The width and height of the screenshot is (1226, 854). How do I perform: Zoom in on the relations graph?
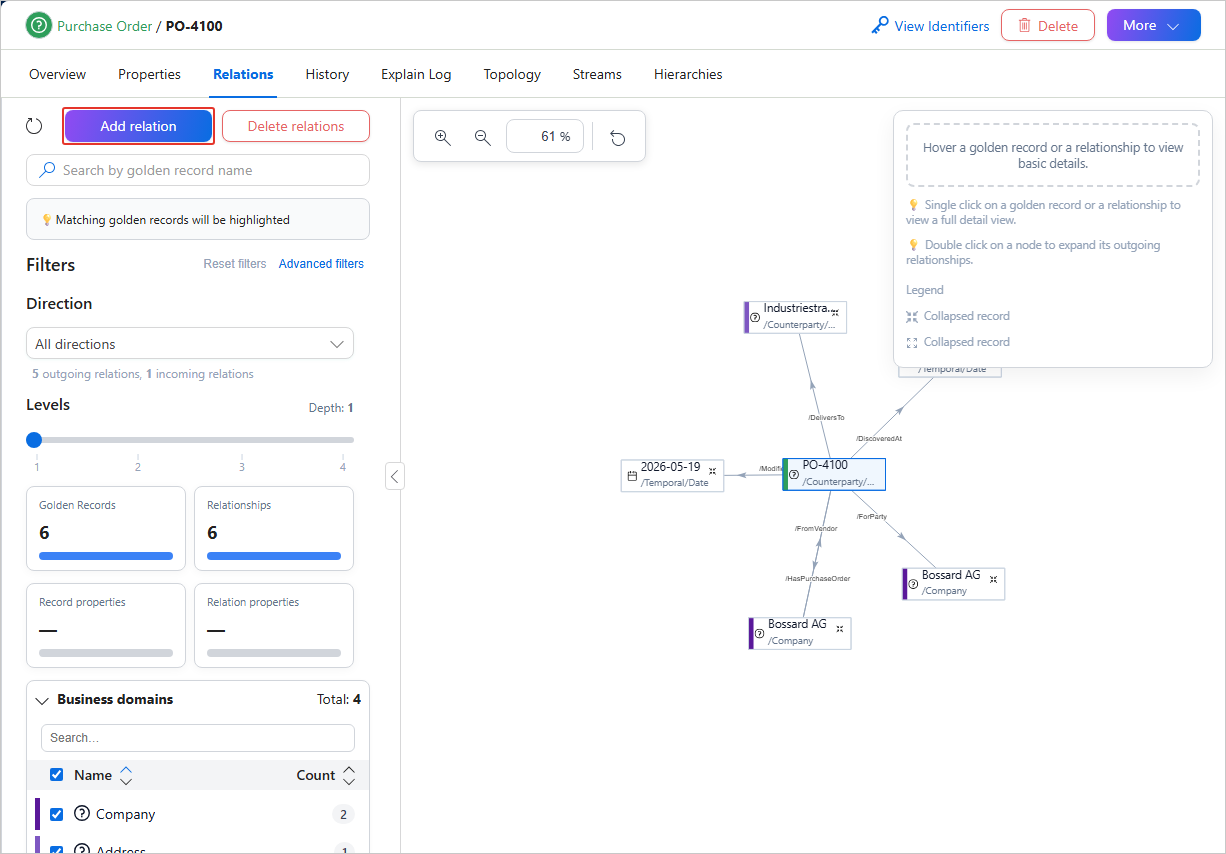pos(443,137)
